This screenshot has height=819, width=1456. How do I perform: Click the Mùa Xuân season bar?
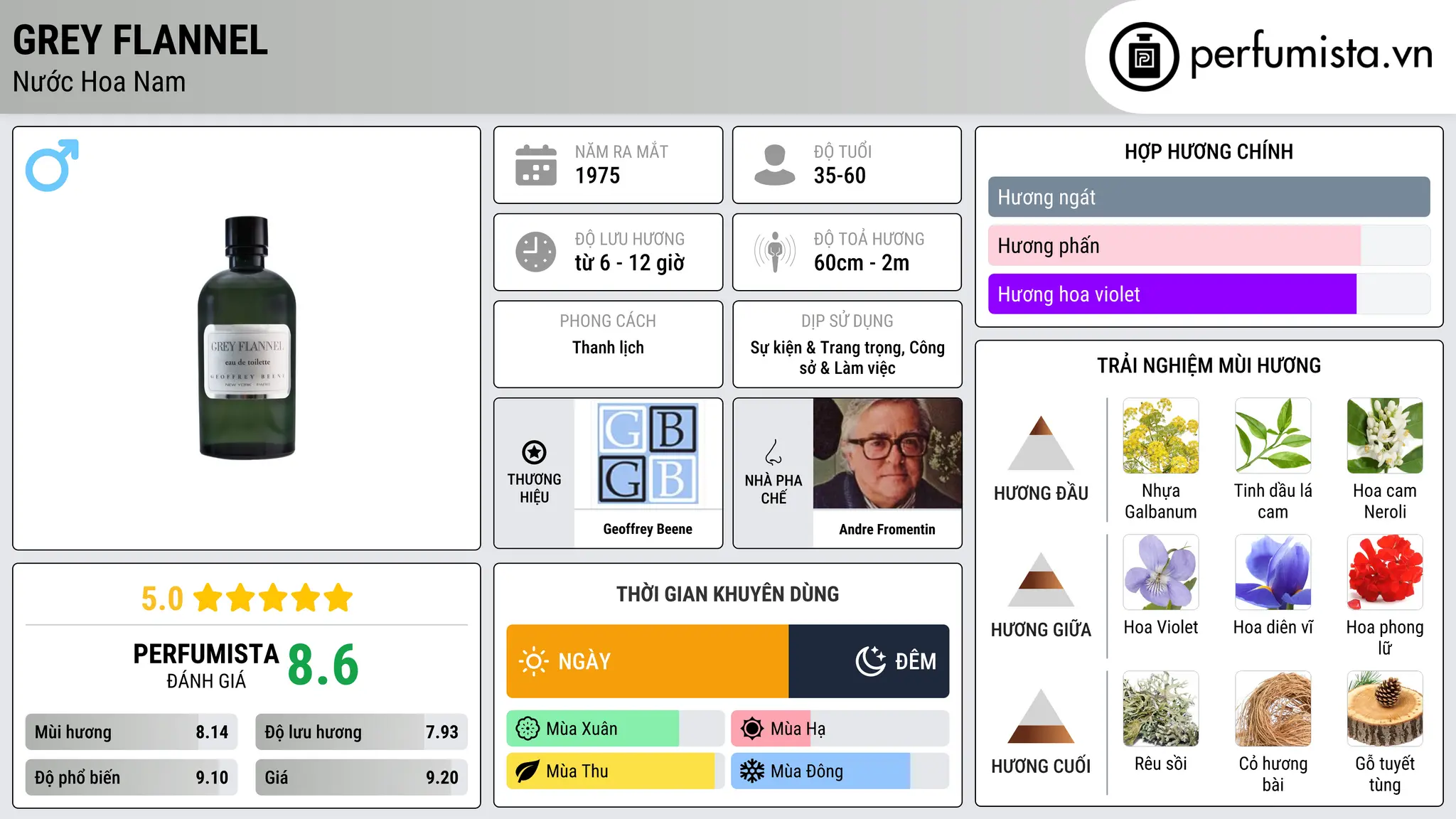(616, 729)
